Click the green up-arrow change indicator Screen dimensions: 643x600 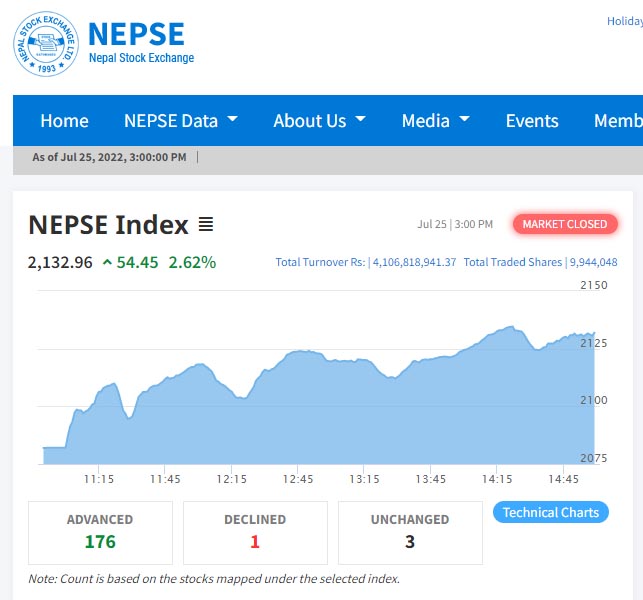pyautogui.click(x=107, y=262)
